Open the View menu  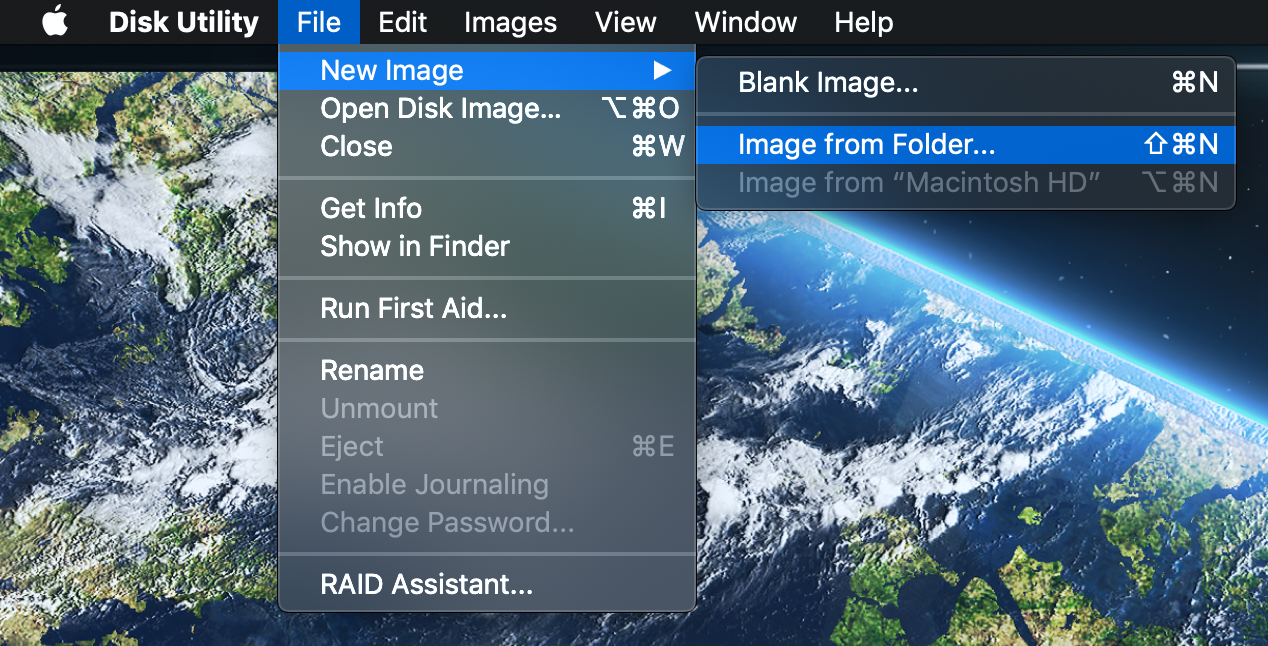click(x=625, y=22)
